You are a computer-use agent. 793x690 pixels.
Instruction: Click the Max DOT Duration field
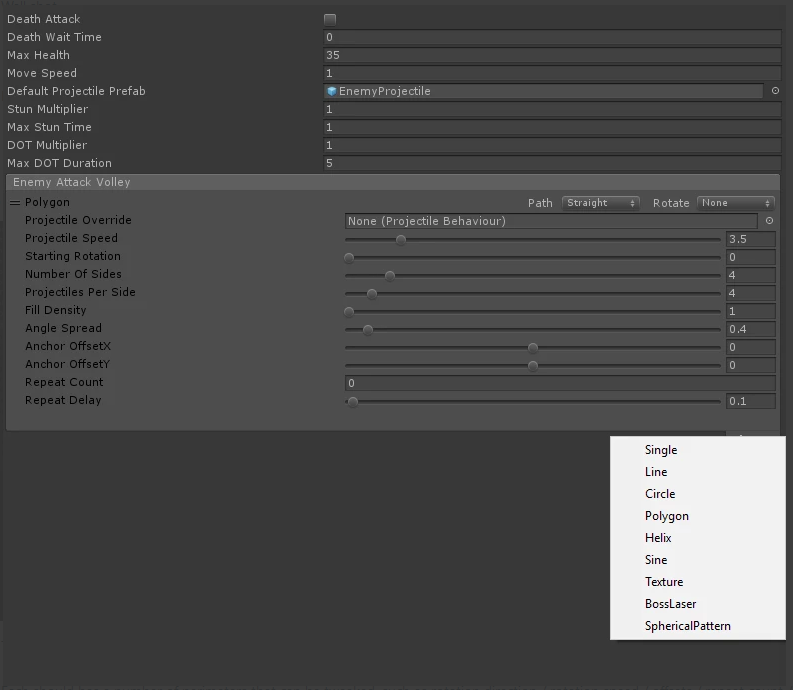[552, 163]
